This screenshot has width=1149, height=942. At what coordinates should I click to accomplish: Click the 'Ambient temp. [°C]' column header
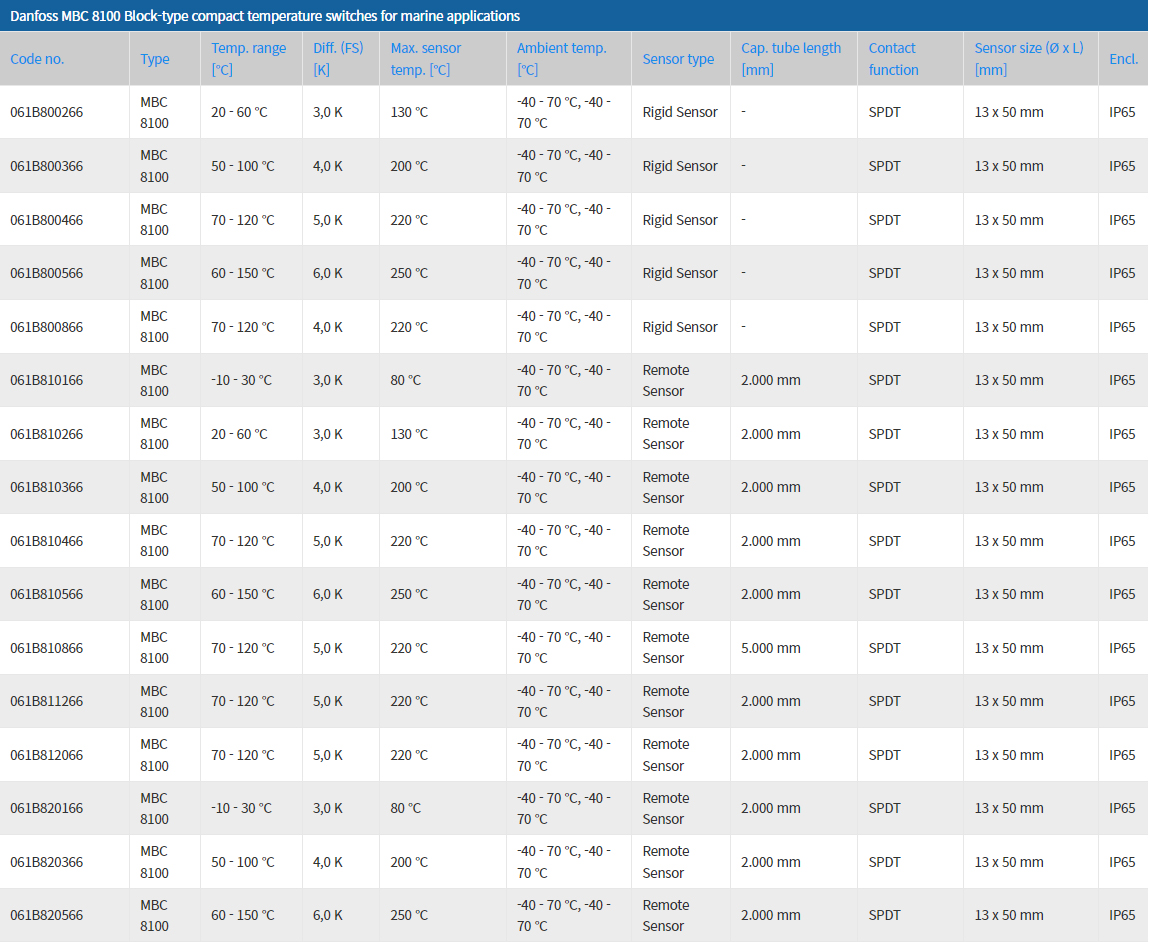click(x=561, y=59)
